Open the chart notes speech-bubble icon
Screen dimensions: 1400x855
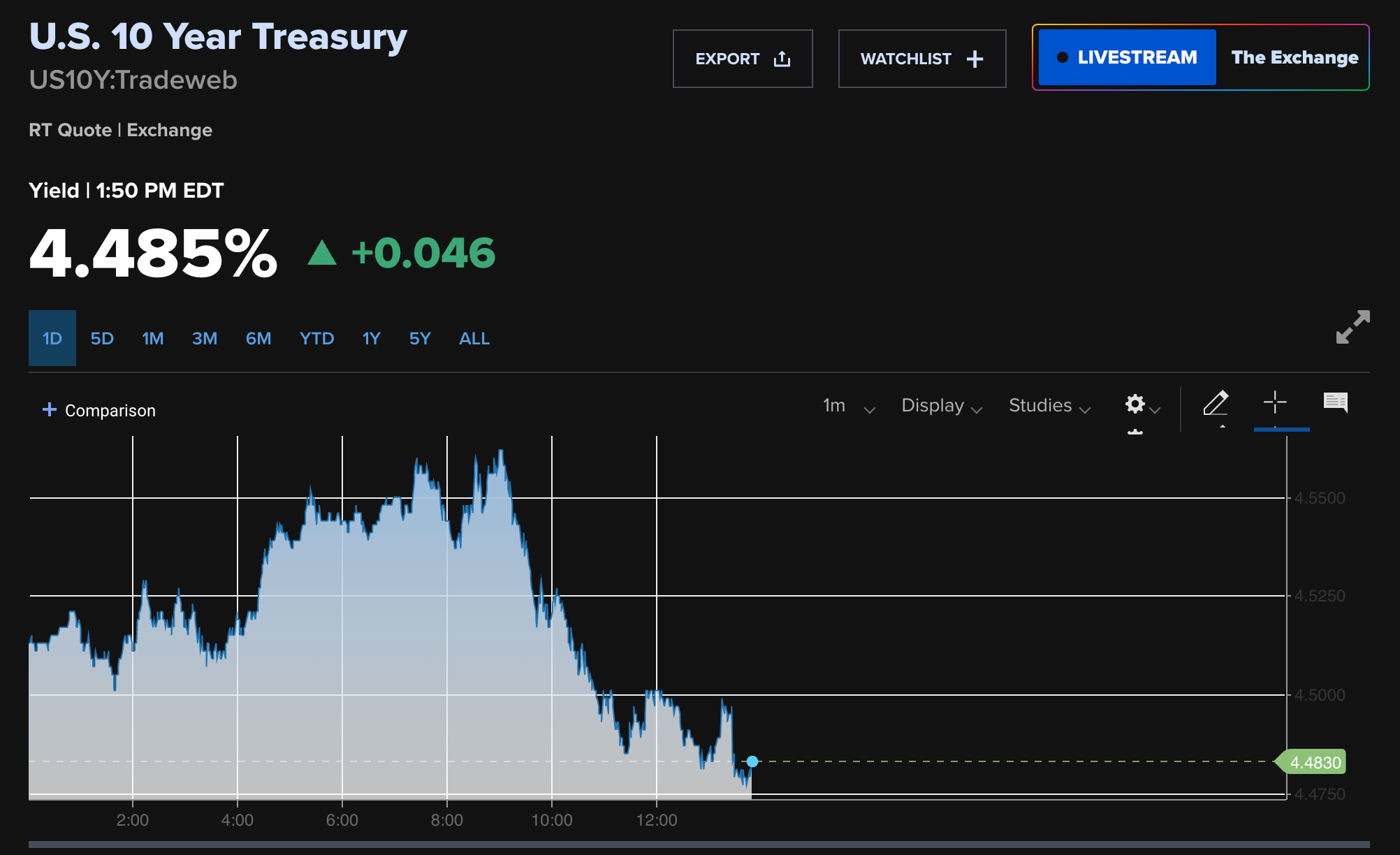click(x=1335, y=402)
